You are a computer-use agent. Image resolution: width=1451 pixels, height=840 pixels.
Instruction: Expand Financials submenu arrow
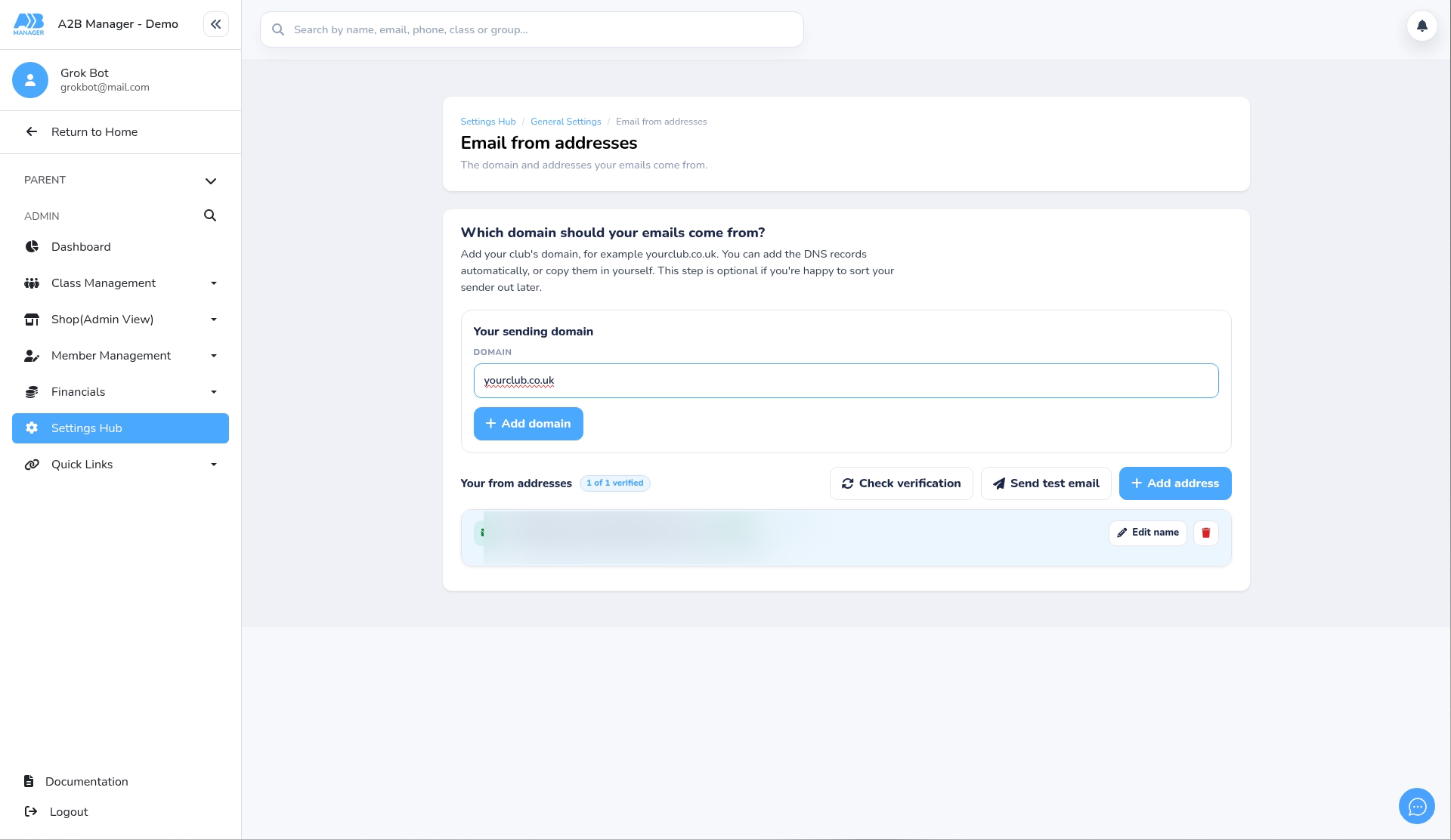tap(214, 392)
